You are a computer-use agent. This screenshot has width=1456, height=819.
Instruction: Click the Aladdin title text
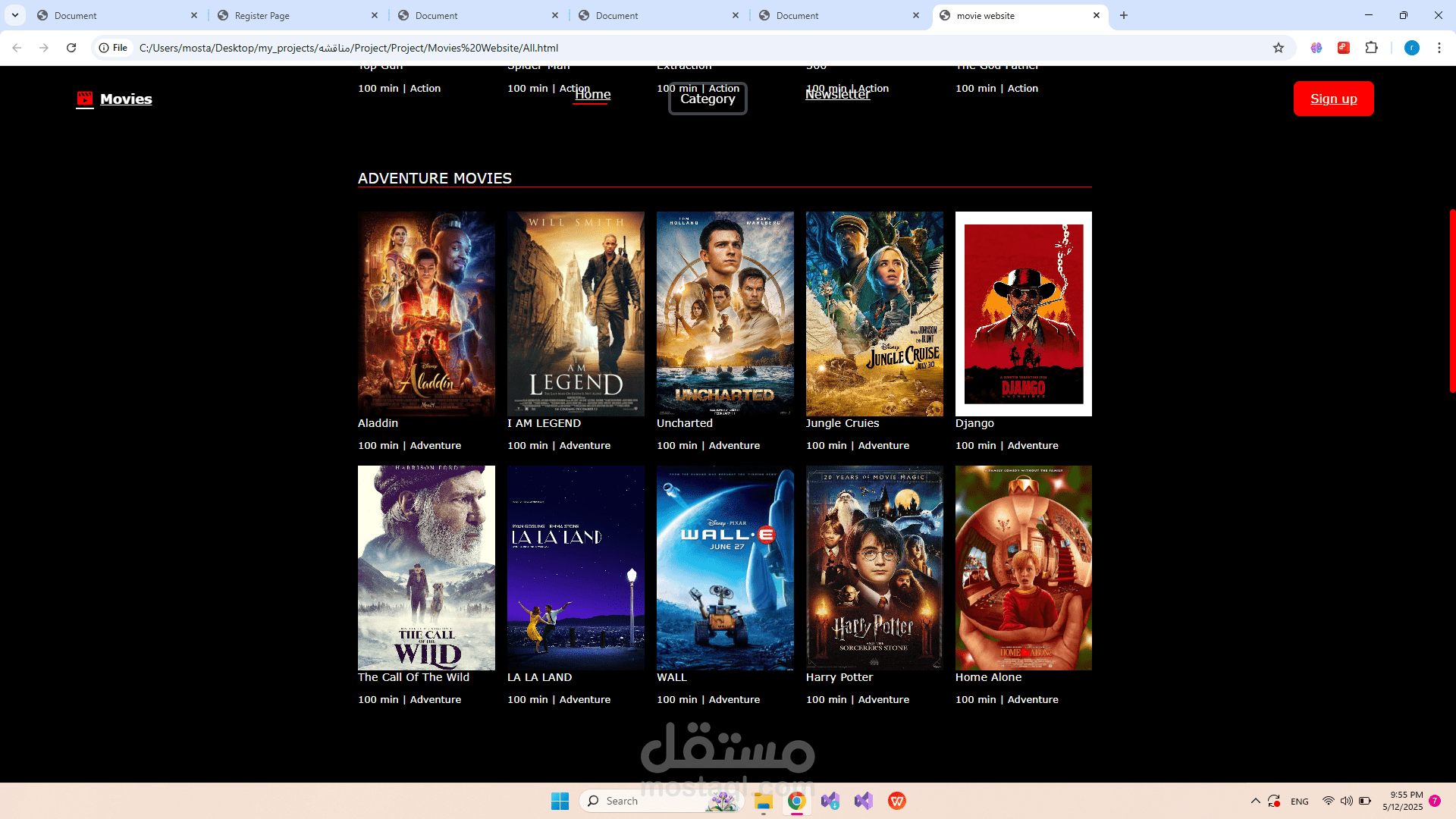[x=378, y=423]
